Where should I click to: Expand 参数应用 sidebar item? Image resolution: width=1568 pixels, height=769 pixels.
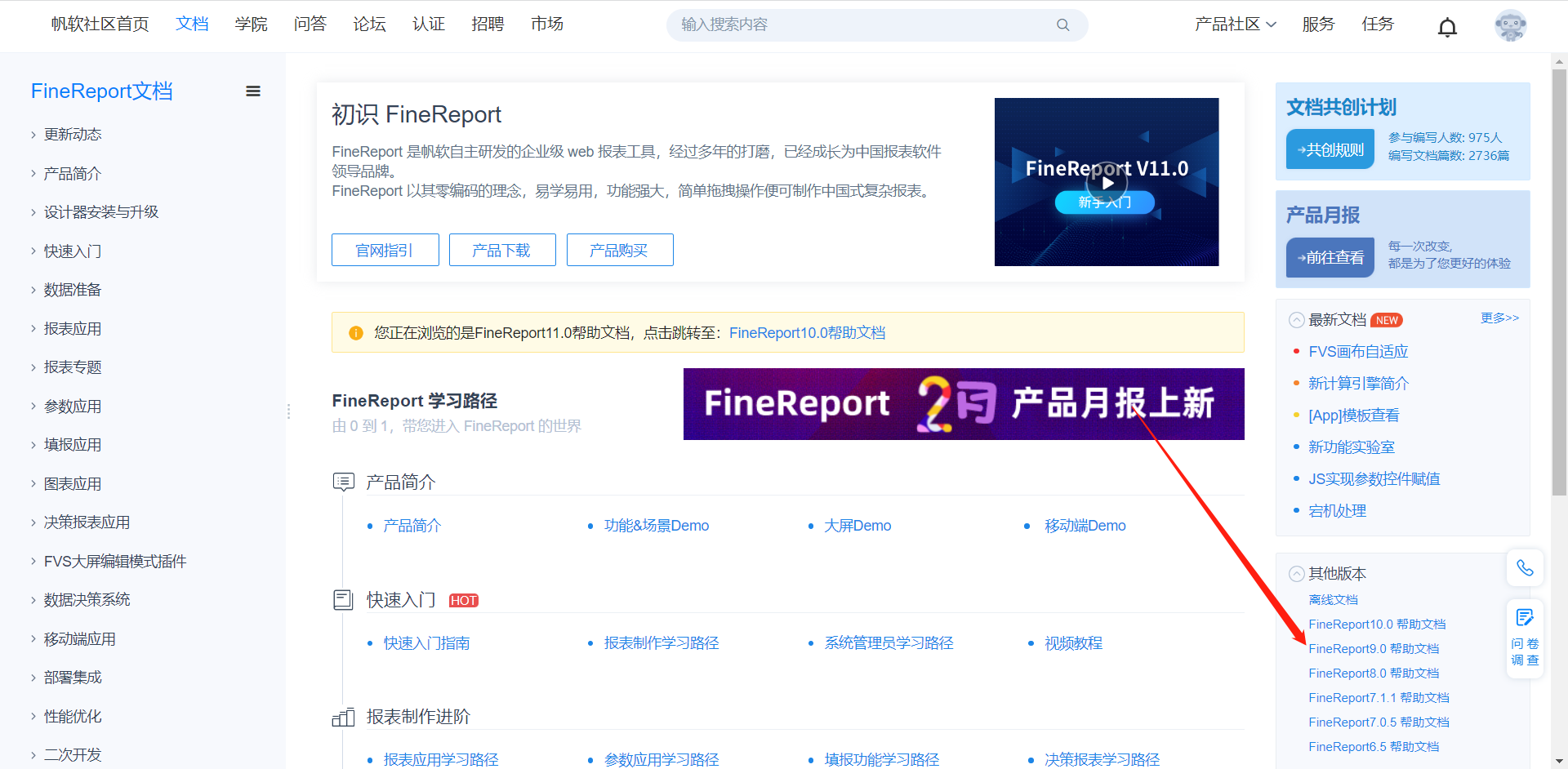[33, 407]
